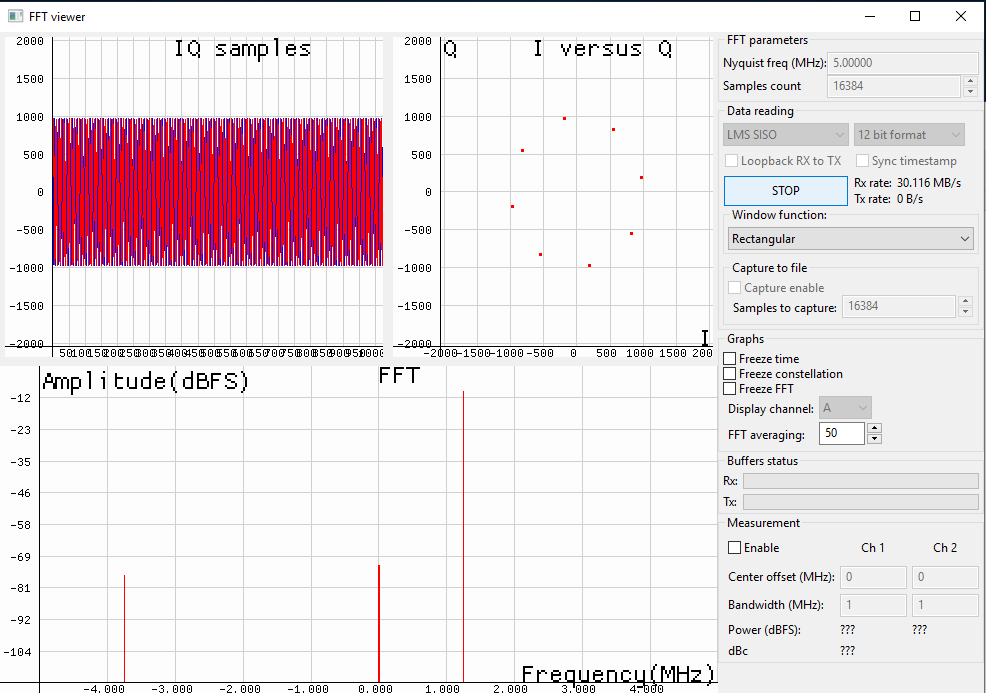Open the 12 bit format dropdown
Image resolution: width=986 pixels, height=693 pixels.
[909, 135]
